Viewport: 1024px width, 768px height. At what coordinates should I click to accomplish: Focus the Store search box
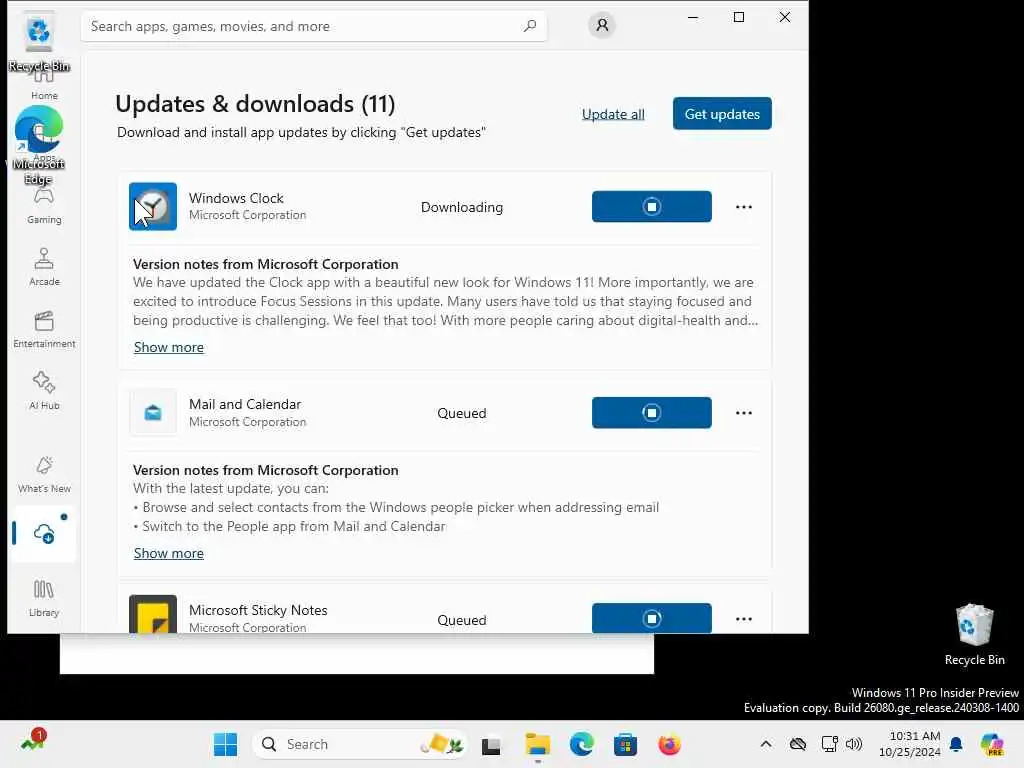pyautogui.click(x=313, y=26)
